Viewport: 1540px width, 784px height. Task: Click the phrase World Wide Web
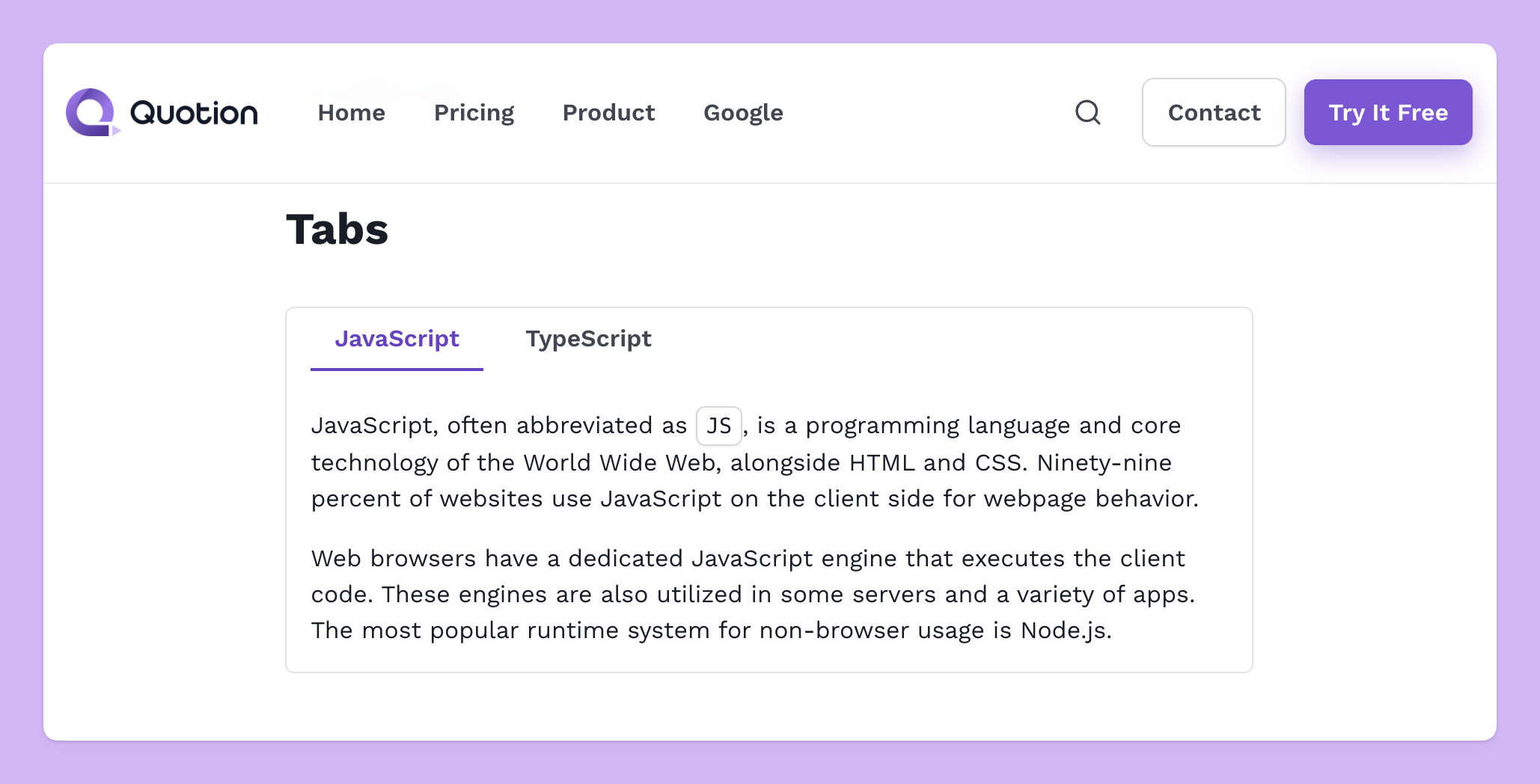(619, 462)
